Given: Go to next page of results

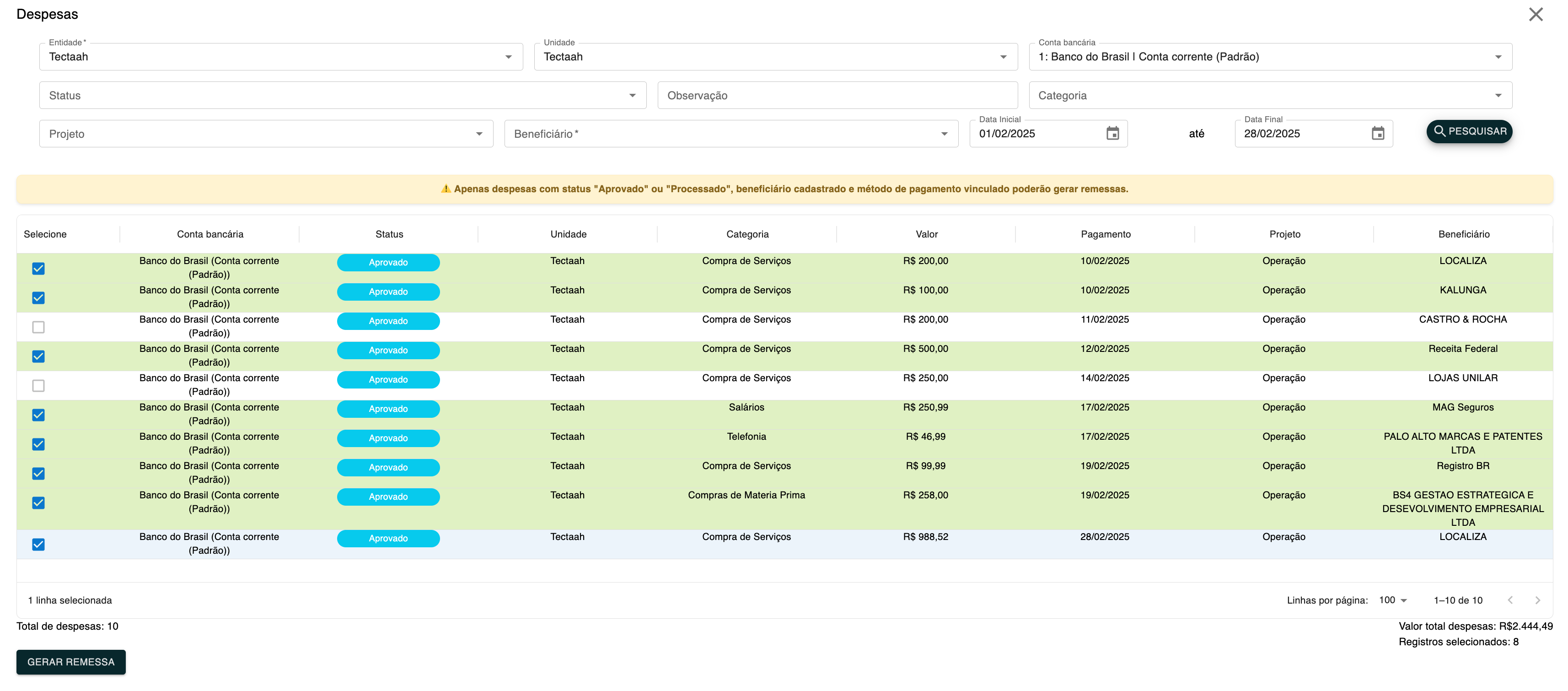Looking at the screenshot, I should (1537, 600).
